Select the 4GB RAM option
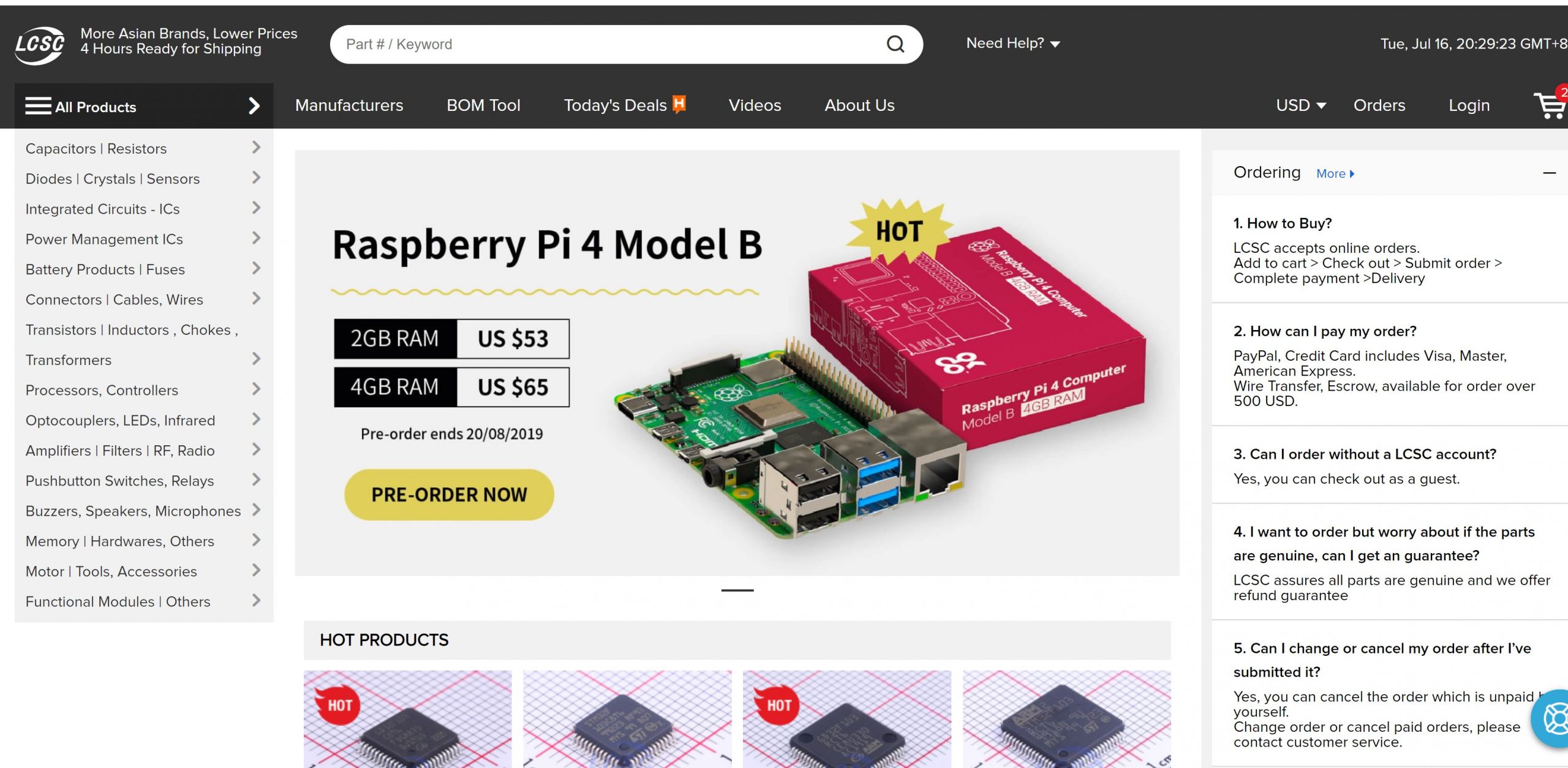 (450, 385)
